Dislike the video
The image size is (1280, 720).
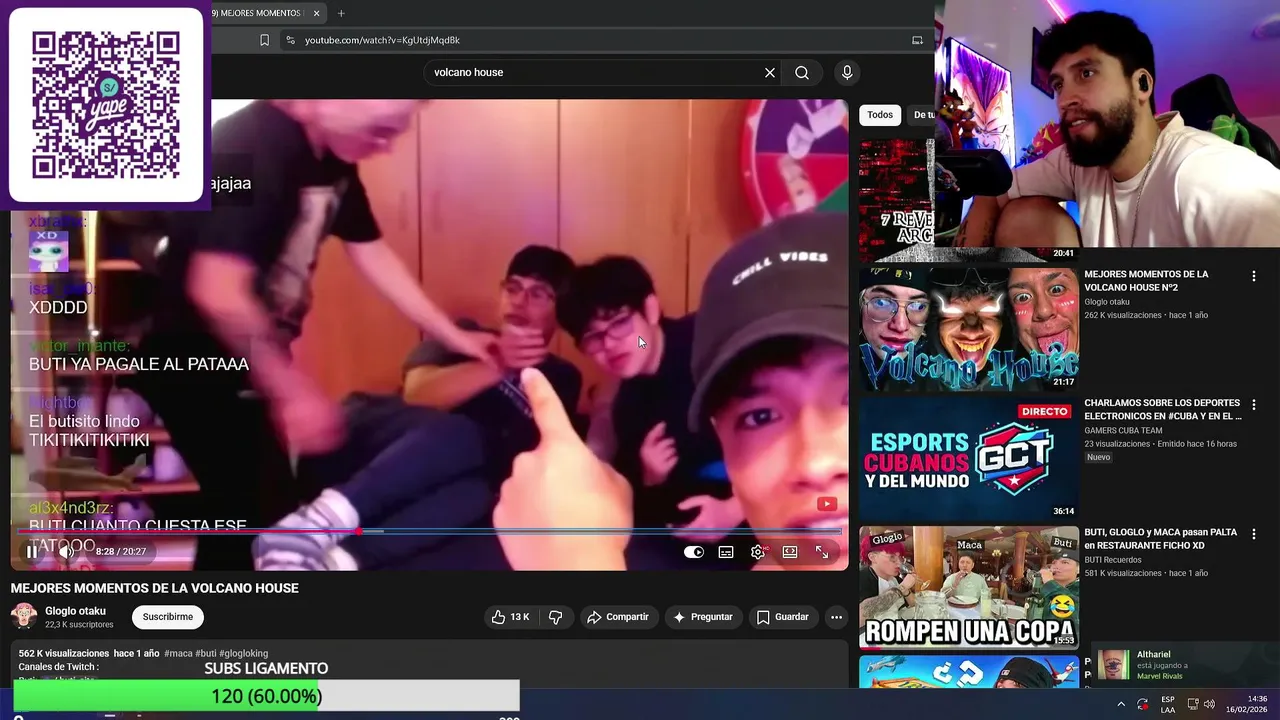556,617
